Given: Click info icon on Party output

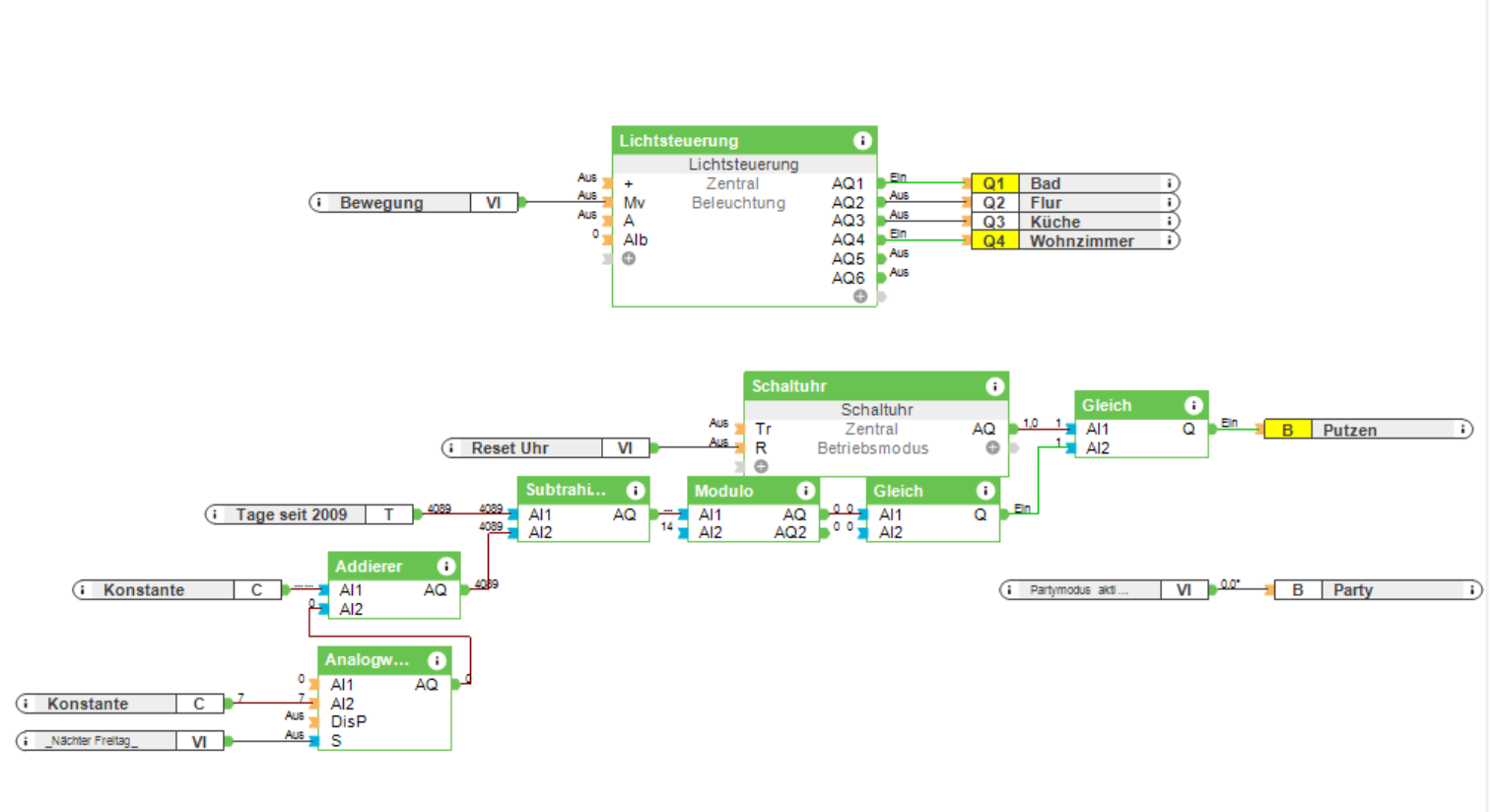Looking at the screenshot, I should click(1471, 590).
